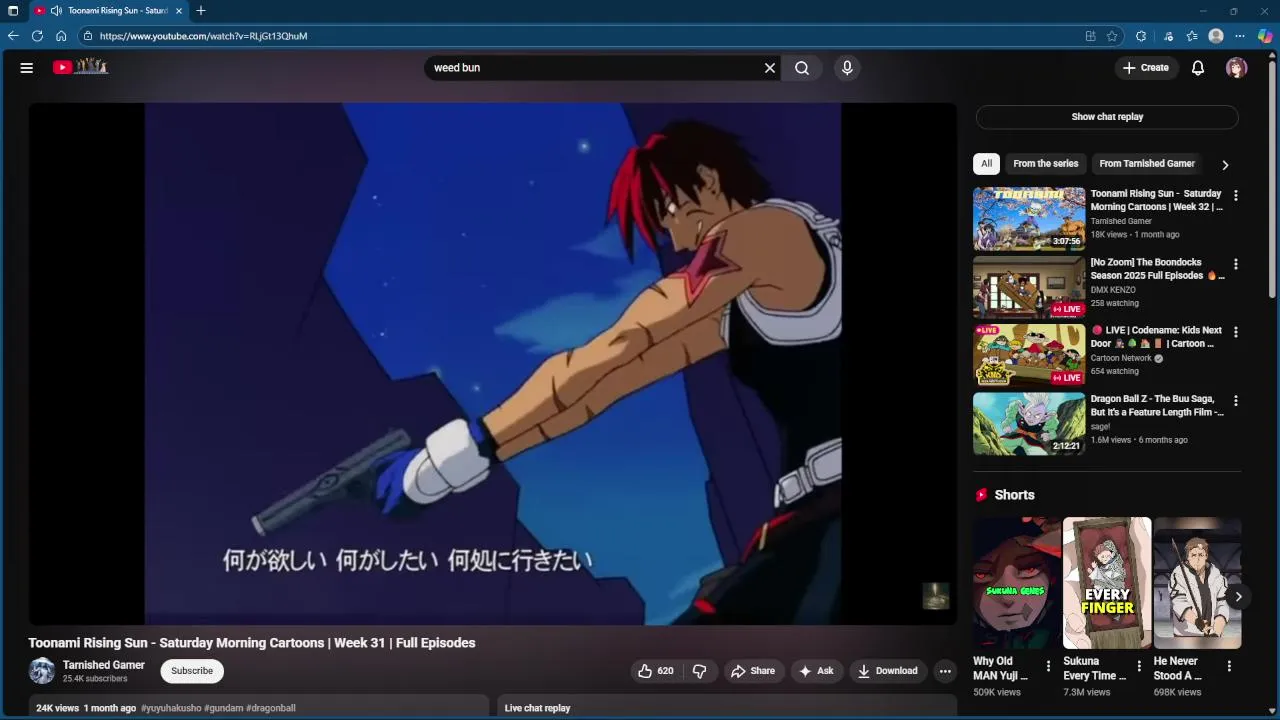Select the 'All' filter chip
The height and width of the screenshot is (720, 1280).
pos(986,164)
